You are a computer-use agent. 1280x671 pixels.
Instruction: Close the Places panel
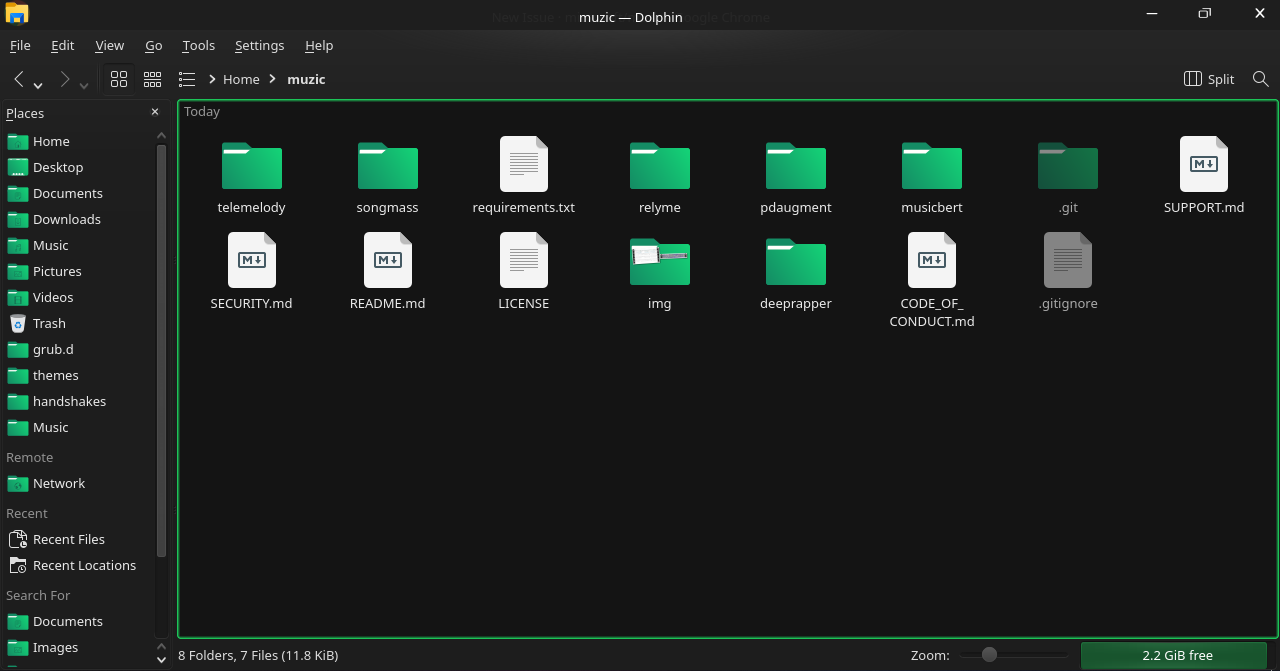155,112
